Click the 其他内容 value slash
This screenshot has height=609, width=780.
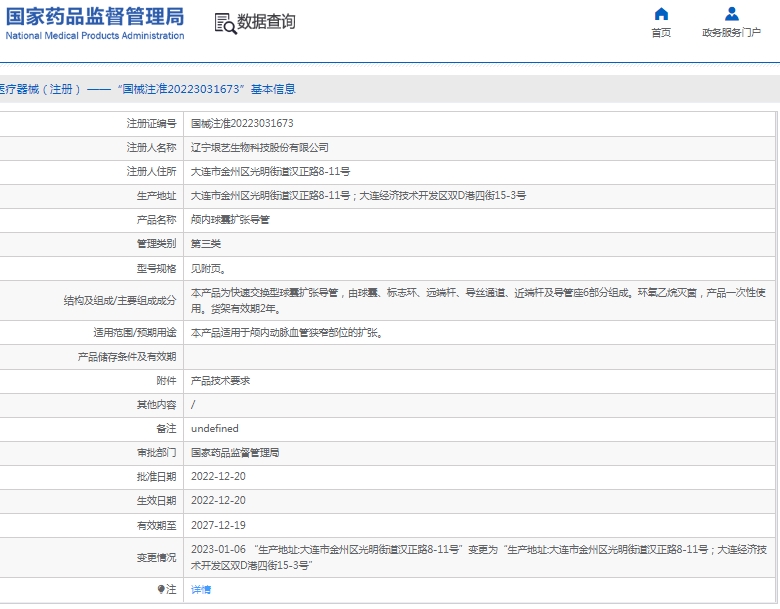click(x=193, y=405)
